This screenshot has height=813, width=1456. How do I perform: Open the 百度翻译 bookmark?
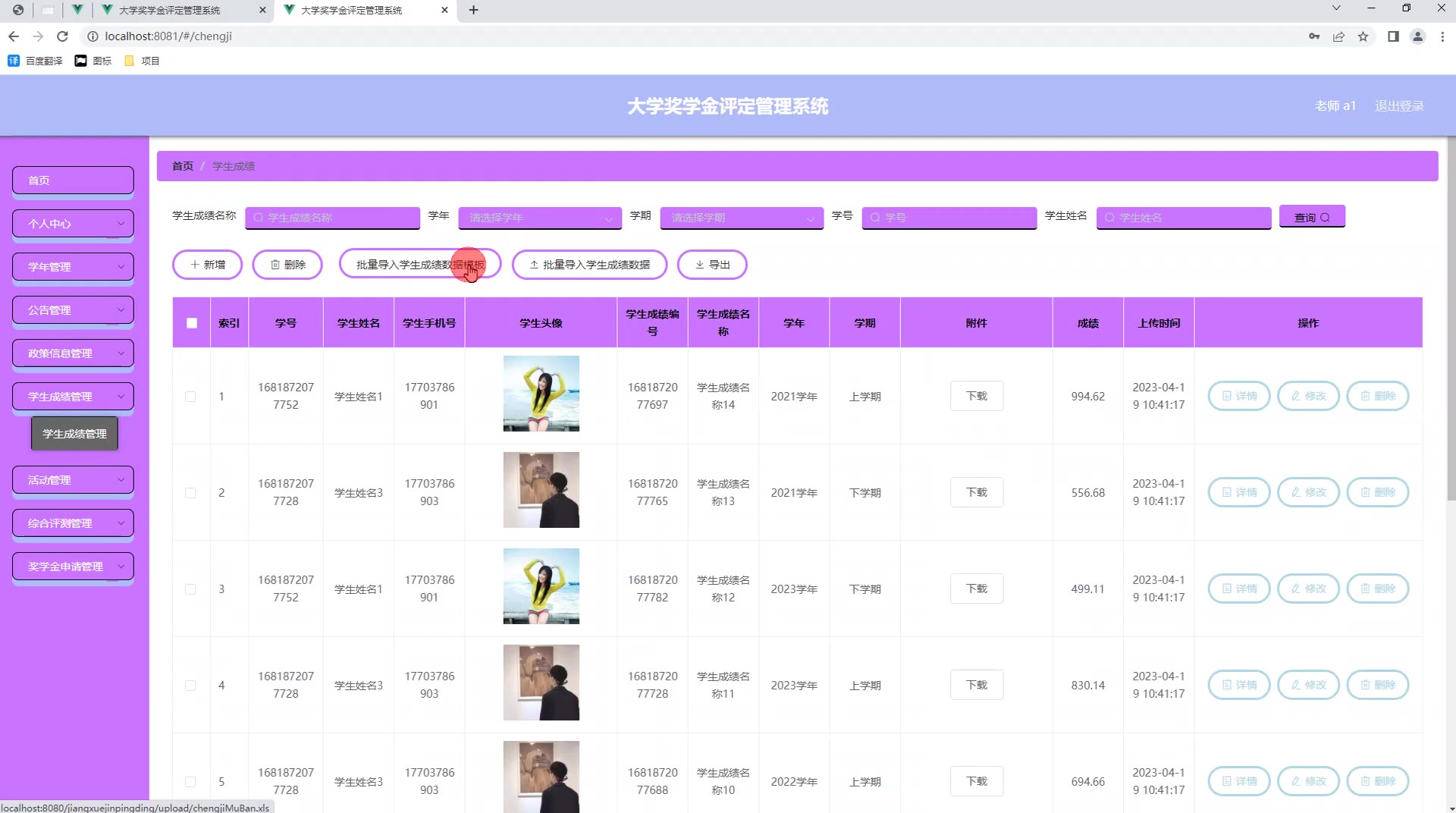coord(35,61)
